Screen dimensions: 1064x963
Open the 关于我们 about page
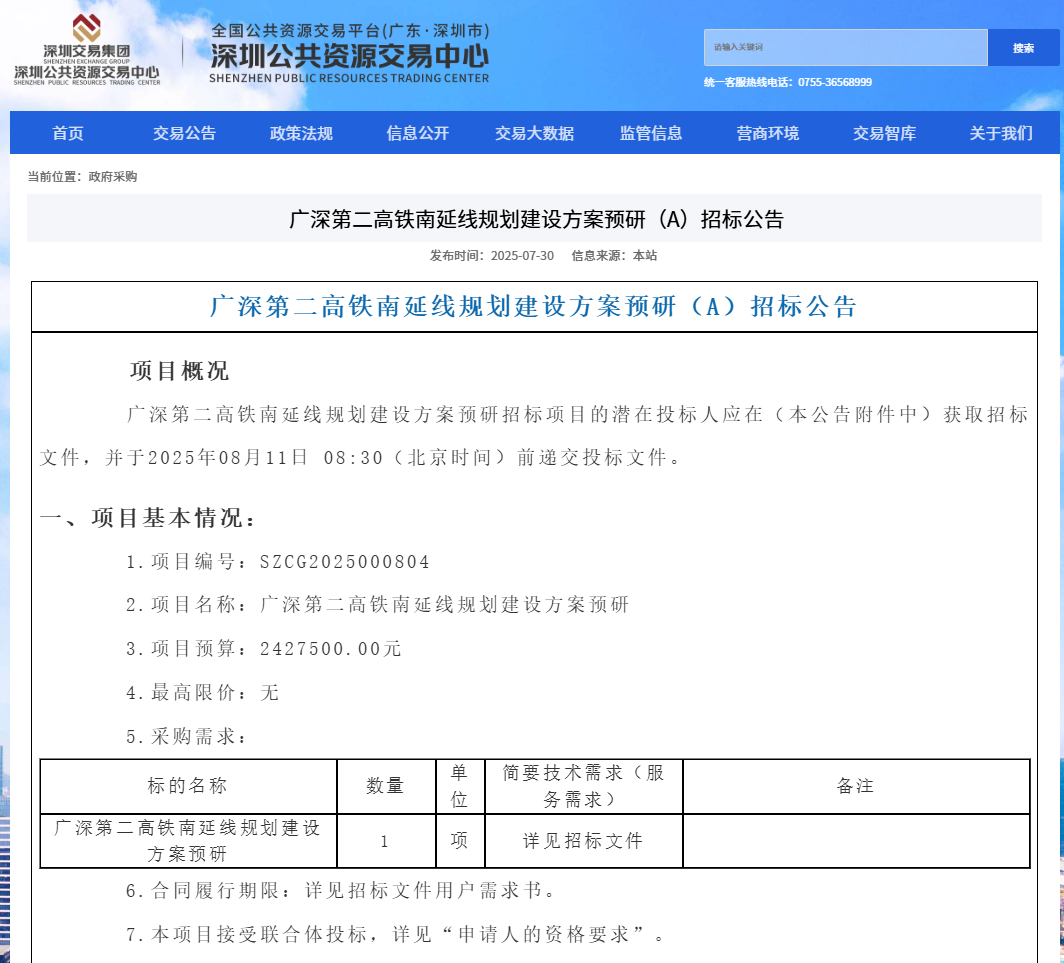click(1000, 133)
